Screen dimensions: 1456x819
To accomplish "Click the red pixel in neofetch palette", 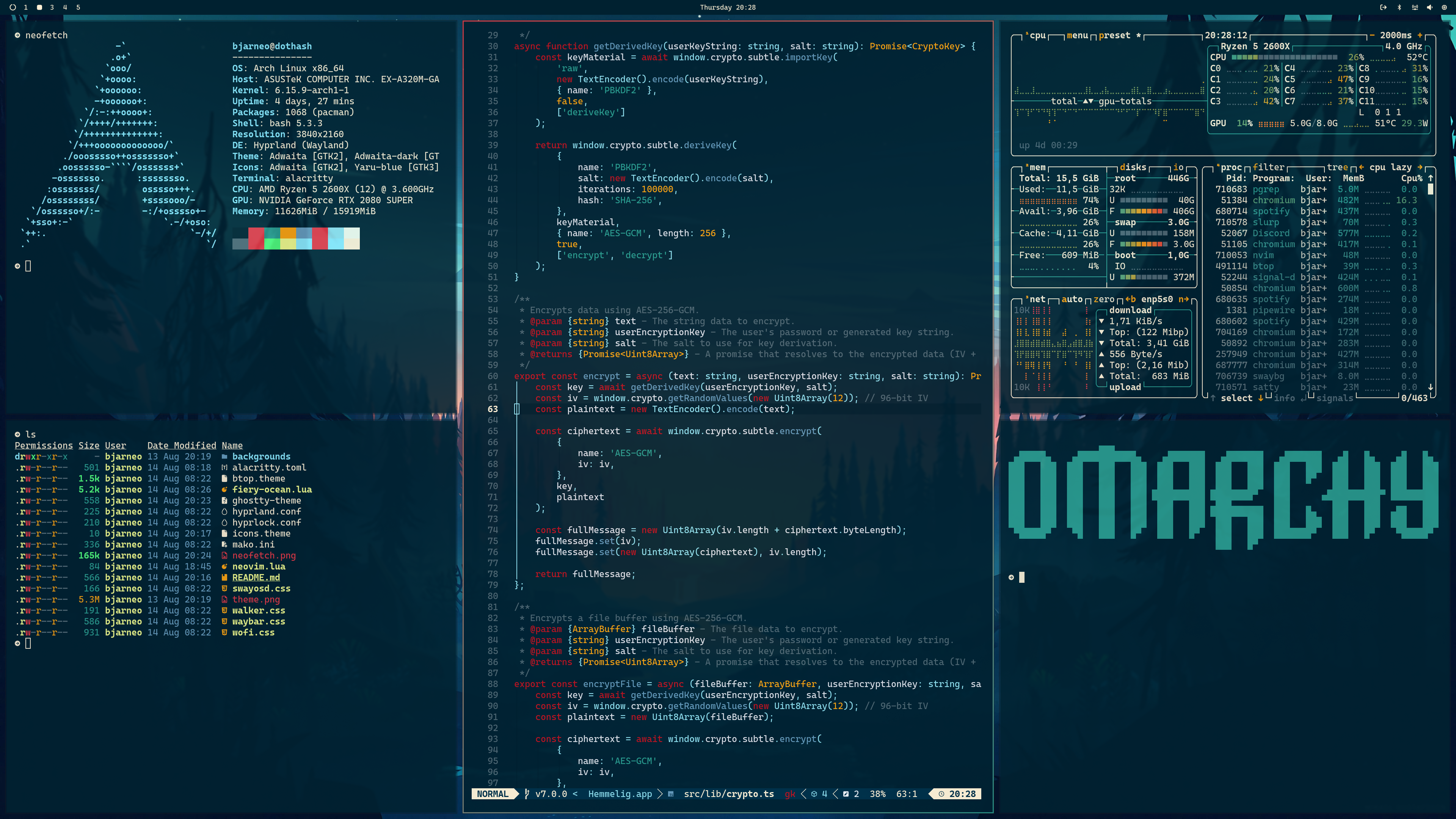I will coord(256,233).
